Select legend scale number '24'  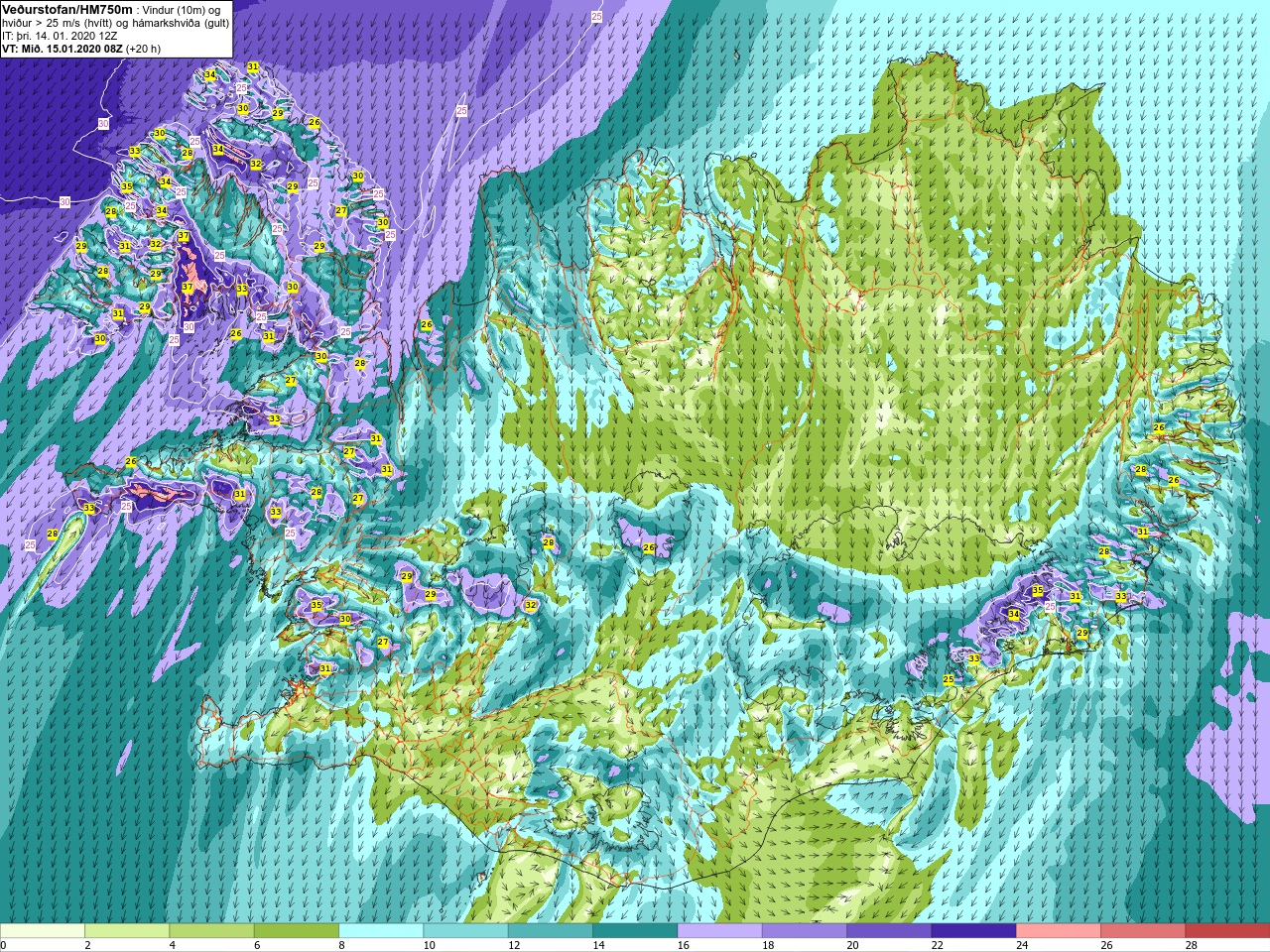(x=1022, y=945)
